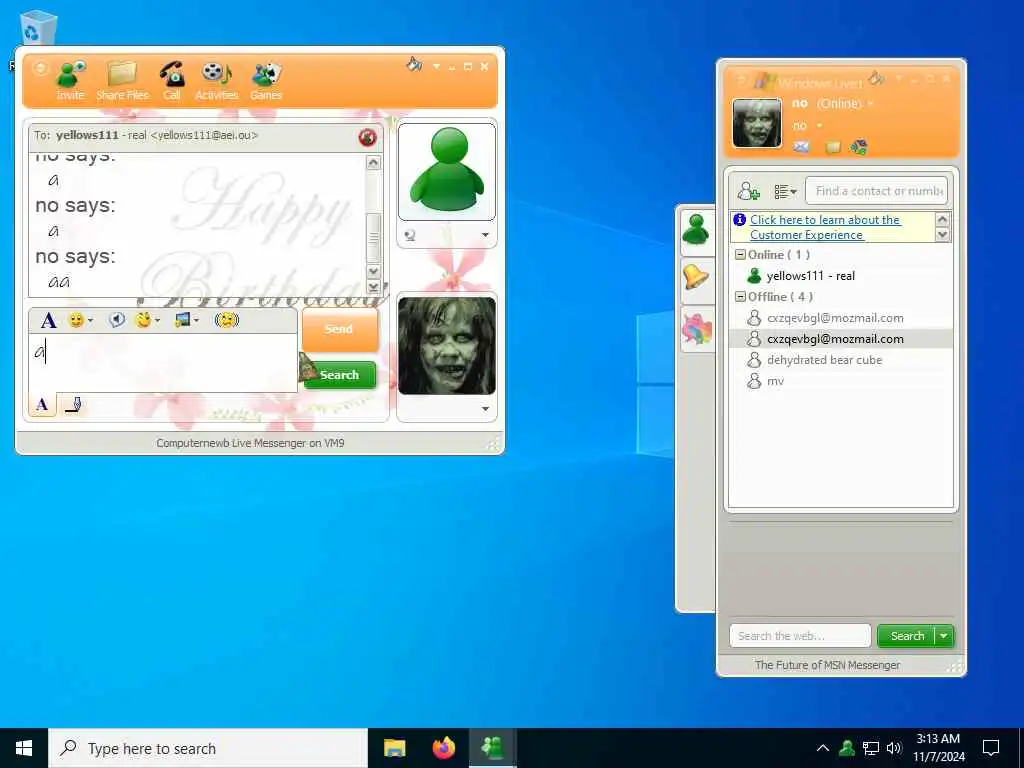Screen dimensions: 1024x768
Task: Open File Explorer from the taskbar
Action: pos(394,748)
